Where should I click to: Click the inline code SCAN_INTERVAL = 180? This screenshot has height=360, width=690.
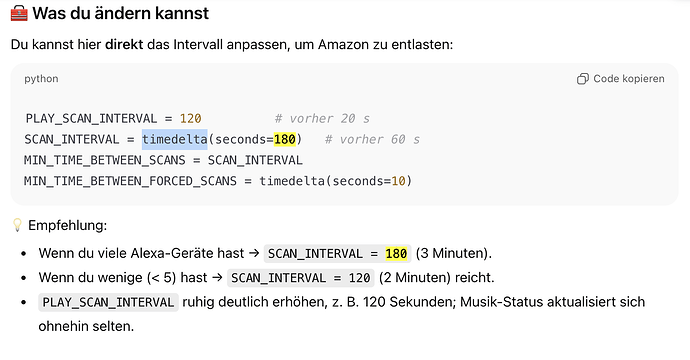338,253
